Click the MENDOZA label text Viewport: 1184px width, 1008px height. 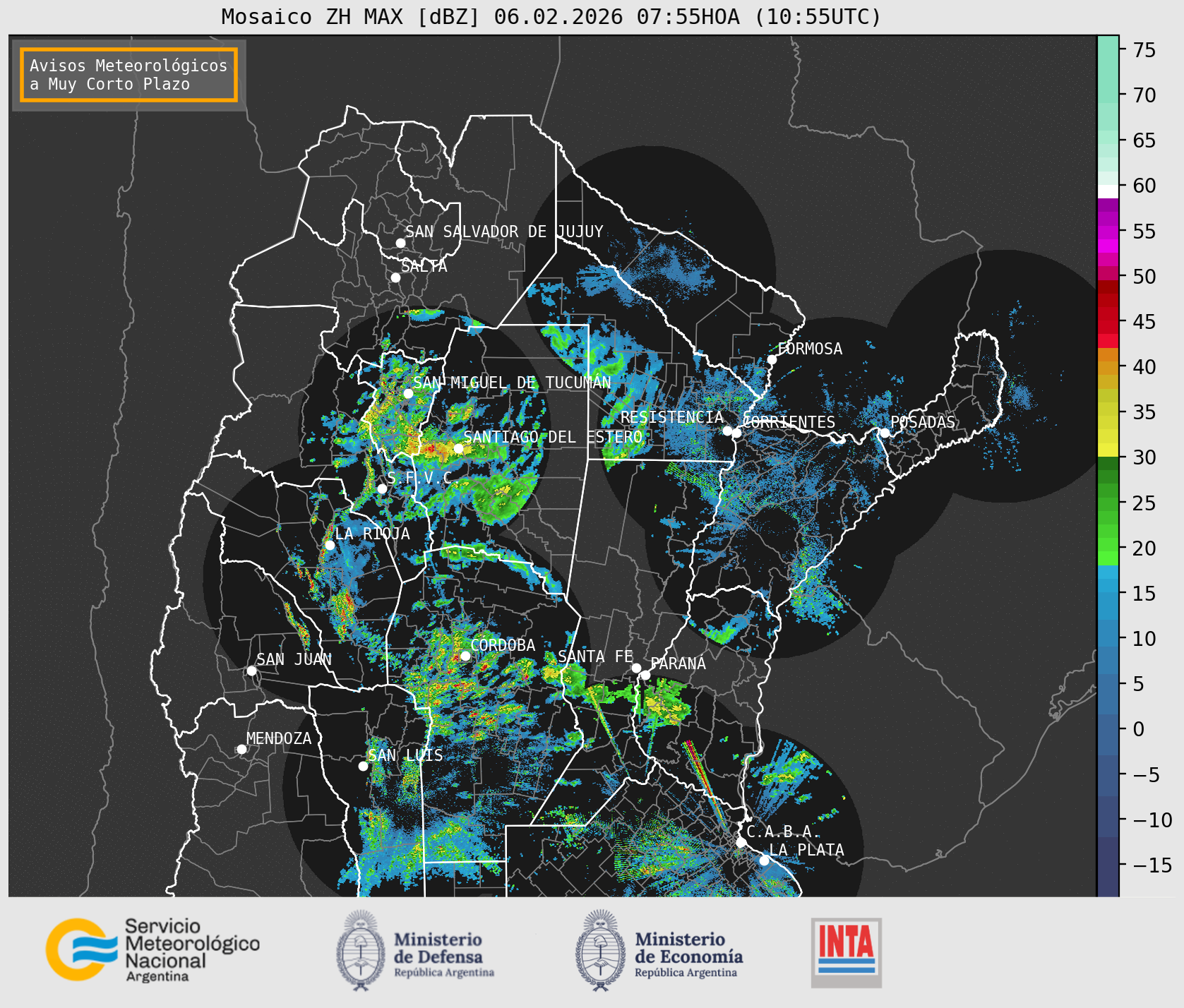pos(279,738)
